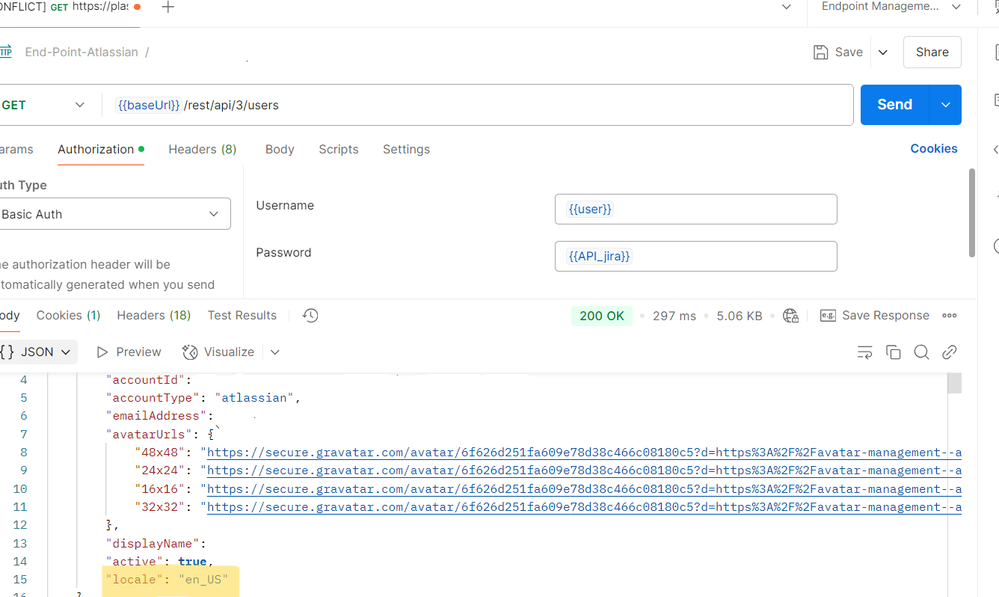Screen dimensions: 999x597
Task: Click the response time 297 ms
Action: point(674,316)
